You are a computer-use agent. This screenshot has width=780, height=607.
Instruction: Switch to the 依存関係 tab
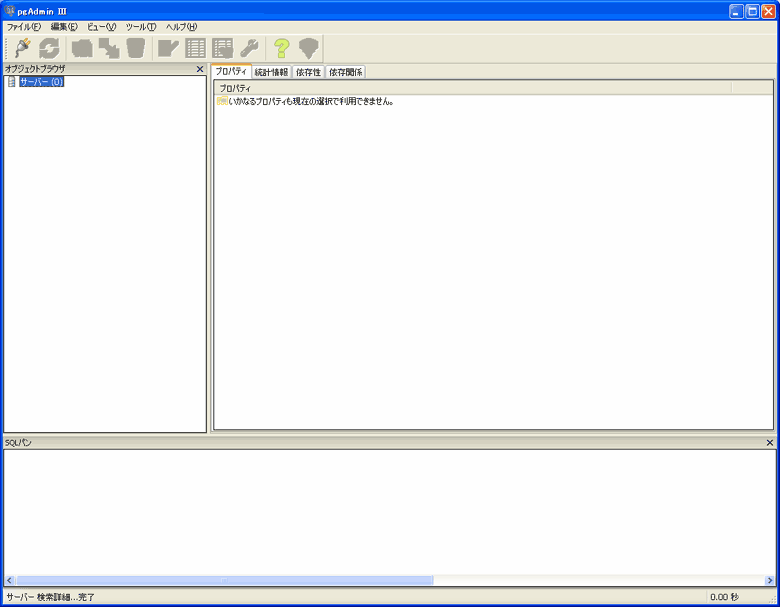(346, 72)
